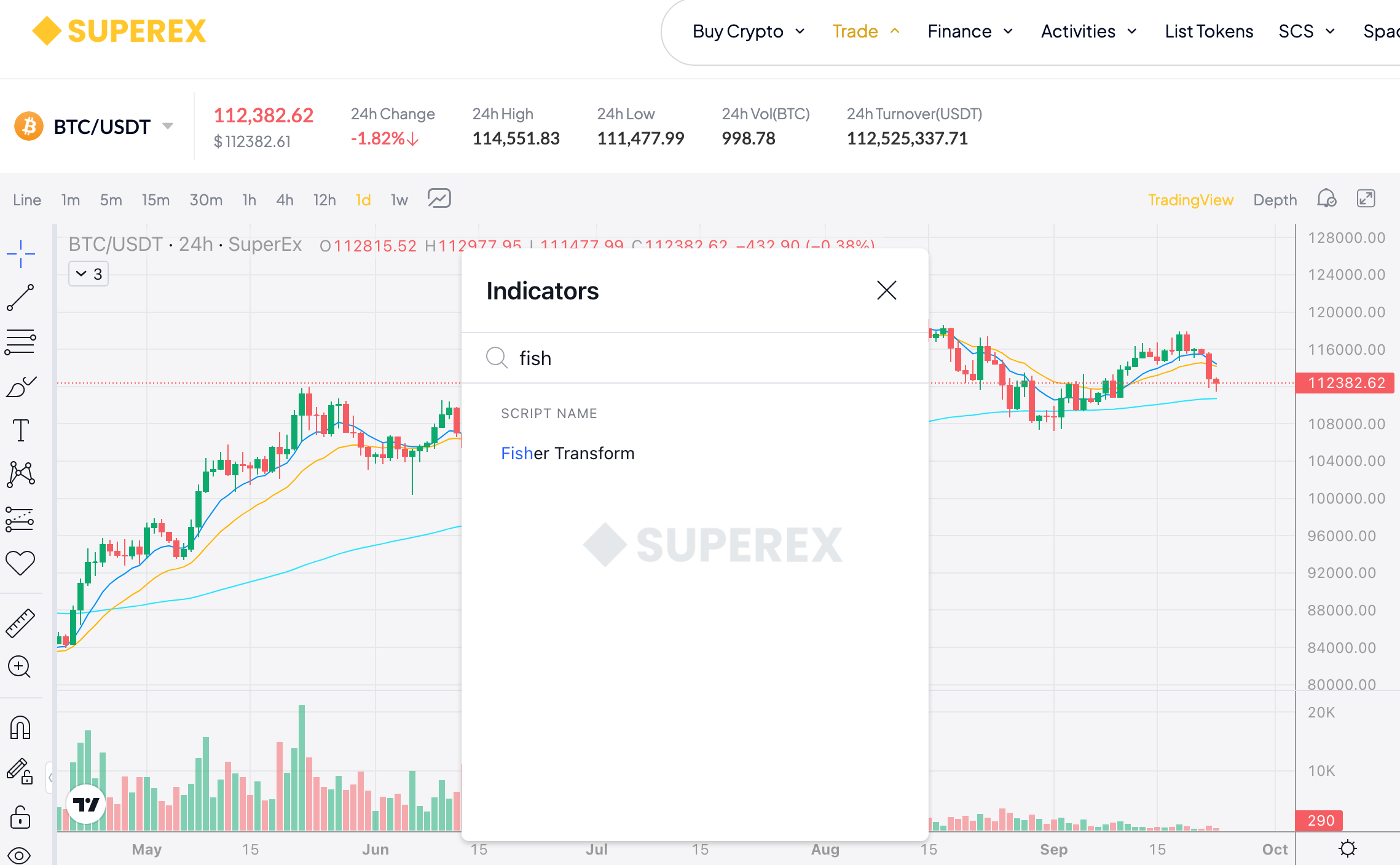
Task: Toggle hide all drawings eye icon
Action: click(x=20, y=855)
